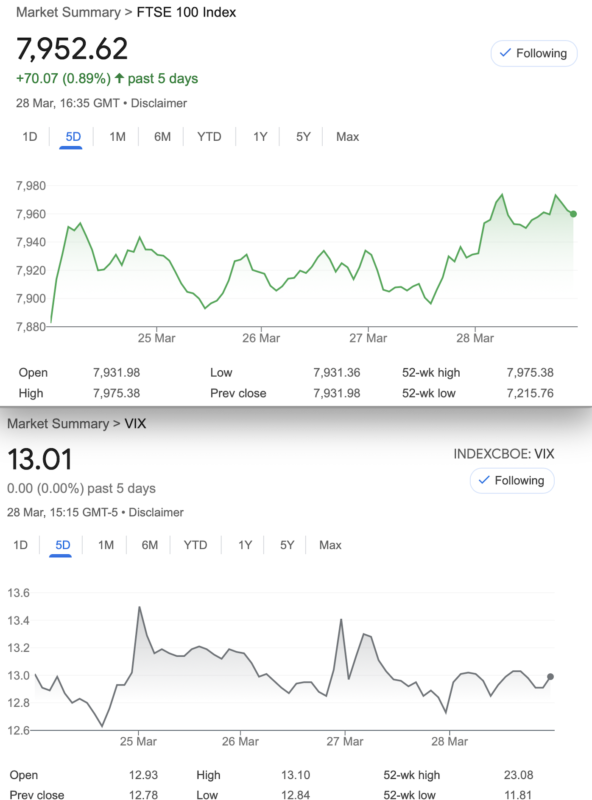
Task: Click the 13.6 label on VIX y-axis
Action: tap(18, 593)
